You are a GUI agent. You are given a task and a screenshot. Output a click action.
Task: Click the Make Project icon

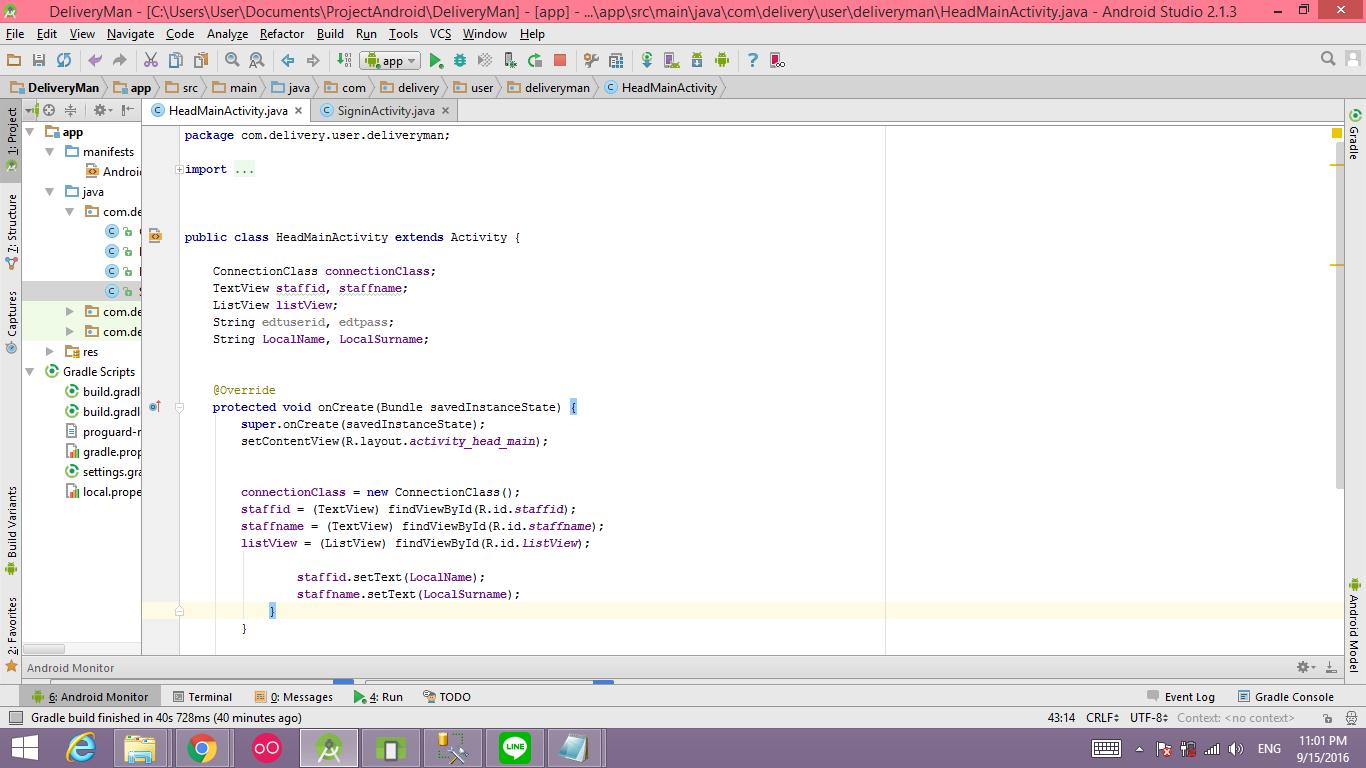[344, 61]
